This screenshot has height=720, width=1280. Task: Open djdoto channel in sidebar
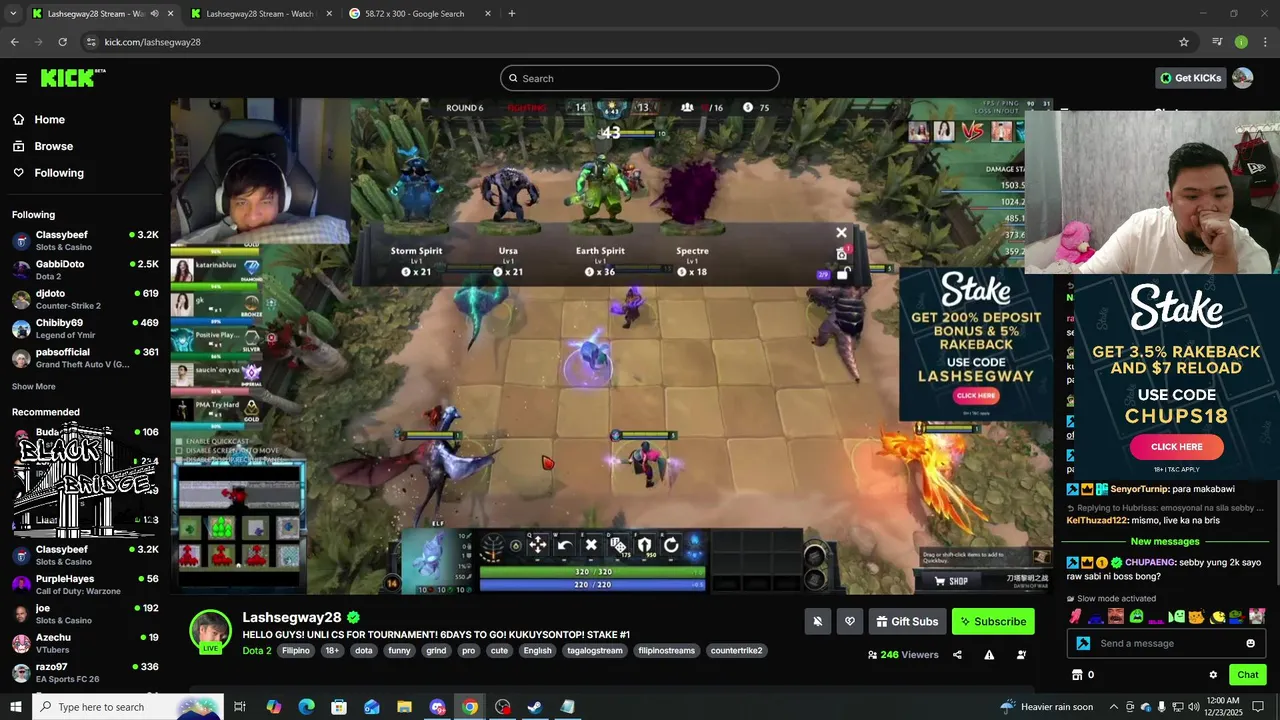[85, 299]
